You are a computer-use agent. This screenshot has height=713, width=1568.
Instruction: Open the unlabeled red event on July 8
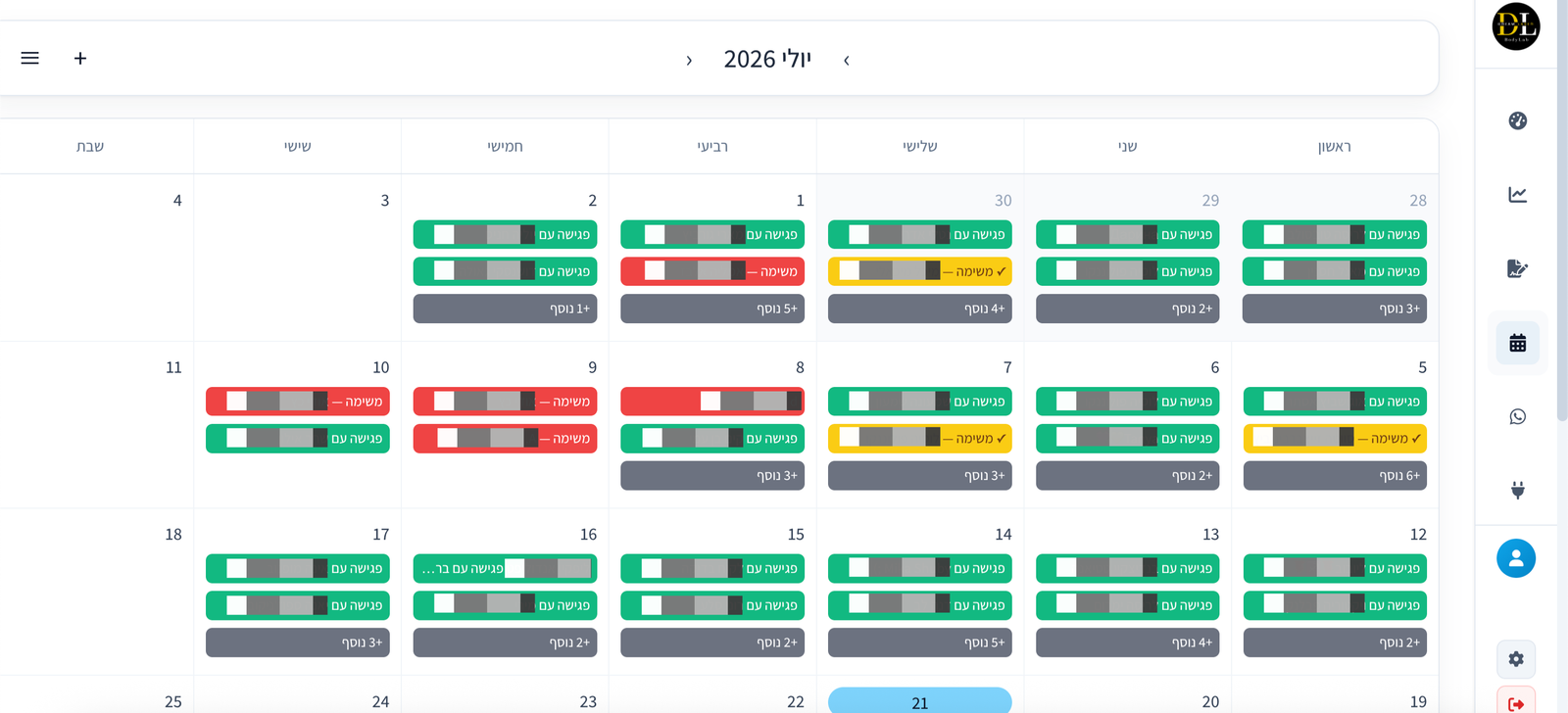point(712,402)
